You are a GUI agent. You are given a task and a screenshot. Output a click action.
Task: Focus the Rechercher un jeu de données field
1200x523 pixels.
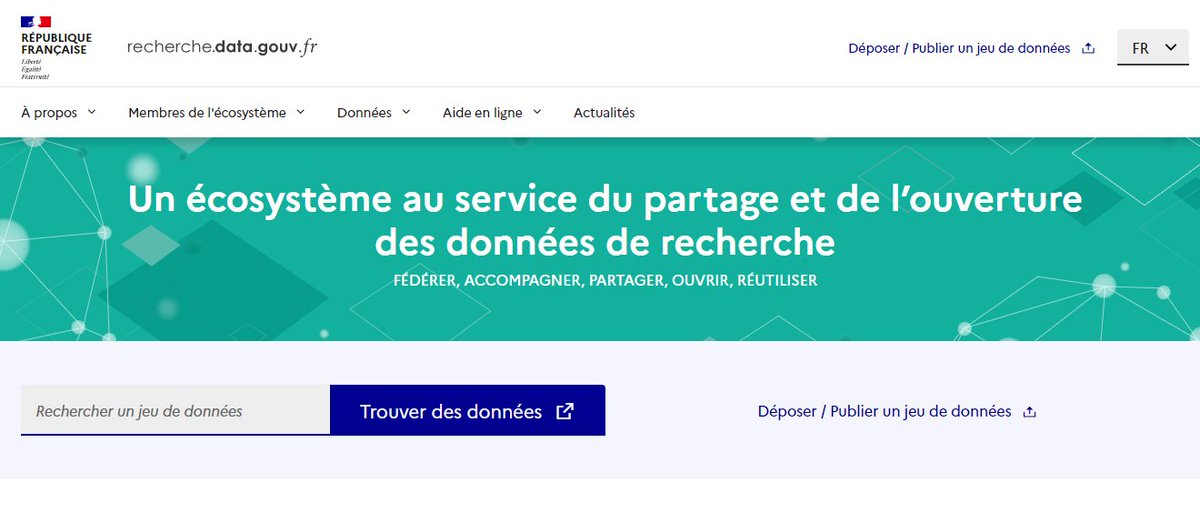point(175,410)
